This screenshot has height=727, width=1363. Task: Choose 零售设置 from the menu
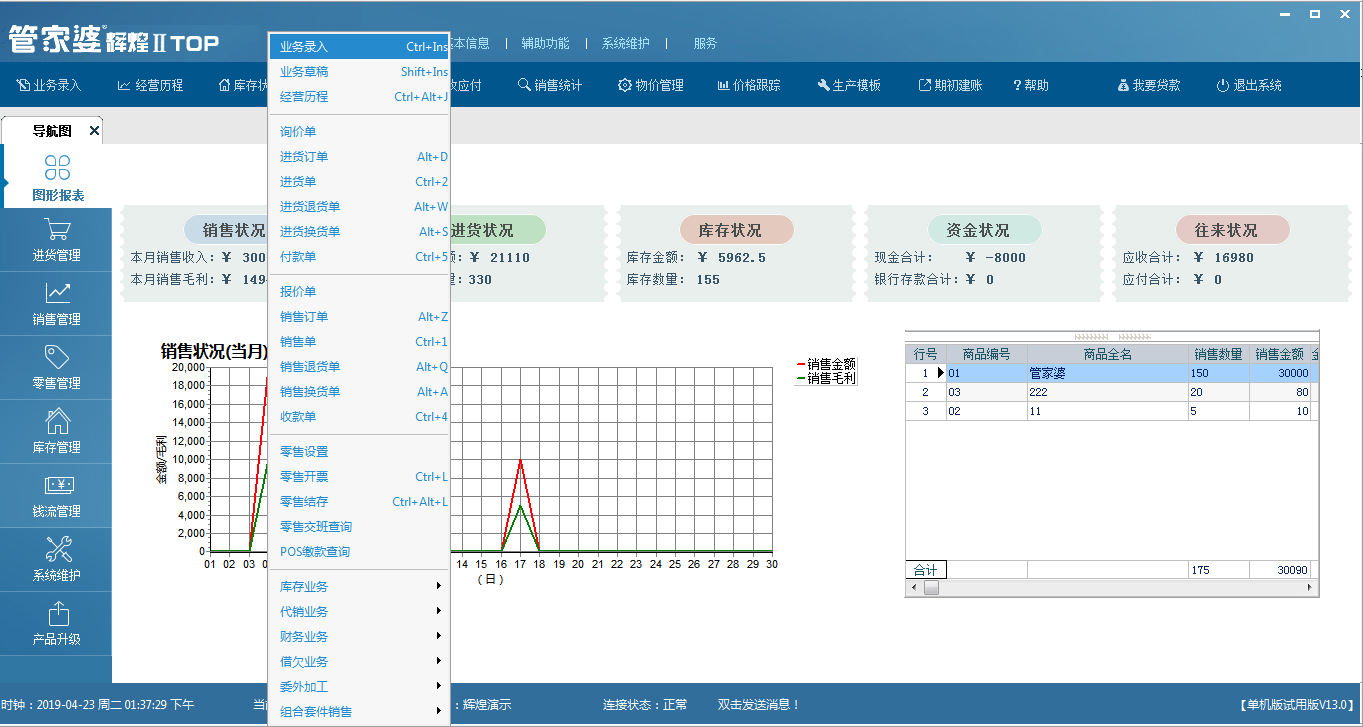(360, 452)
